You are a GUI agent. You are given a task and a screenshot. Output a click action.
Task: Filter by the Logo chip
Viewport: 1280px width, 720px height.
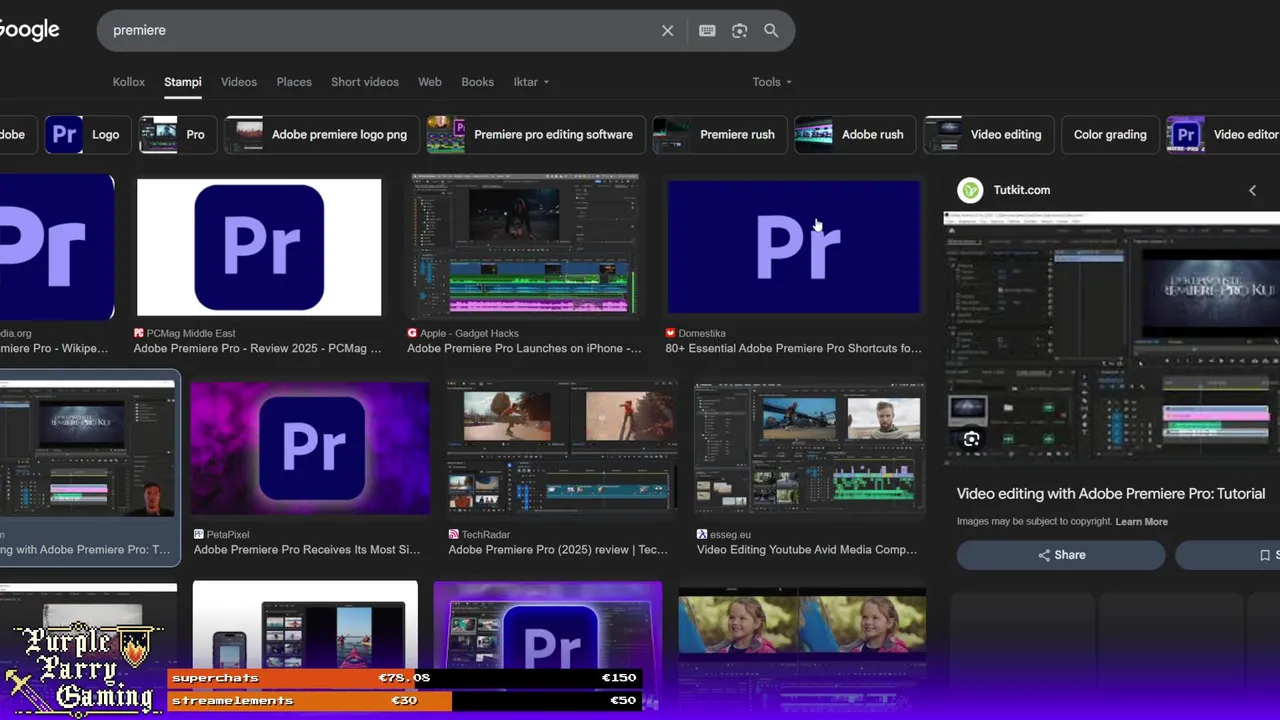(88, 134)
